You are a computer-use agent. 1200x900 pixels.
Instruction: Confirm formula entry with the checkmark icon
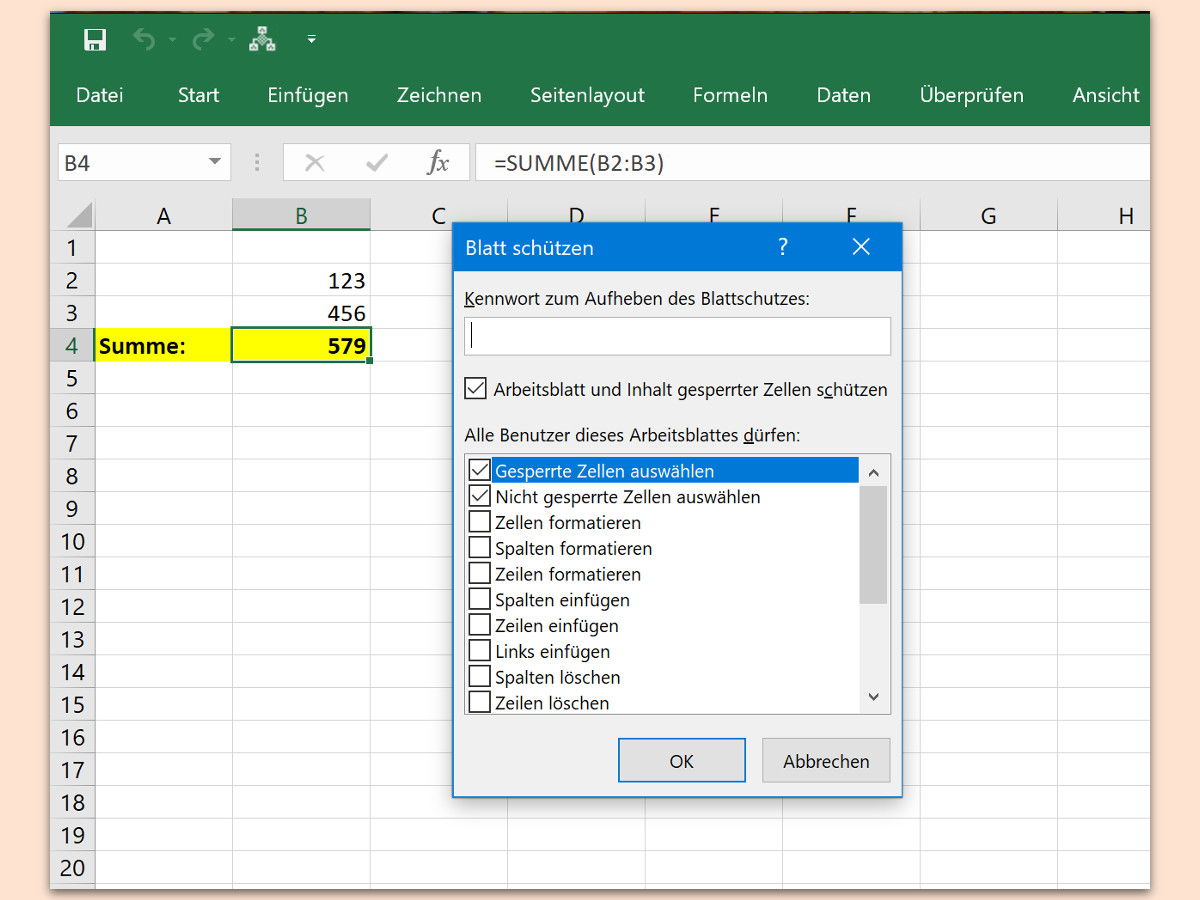(x=377, y=163)
